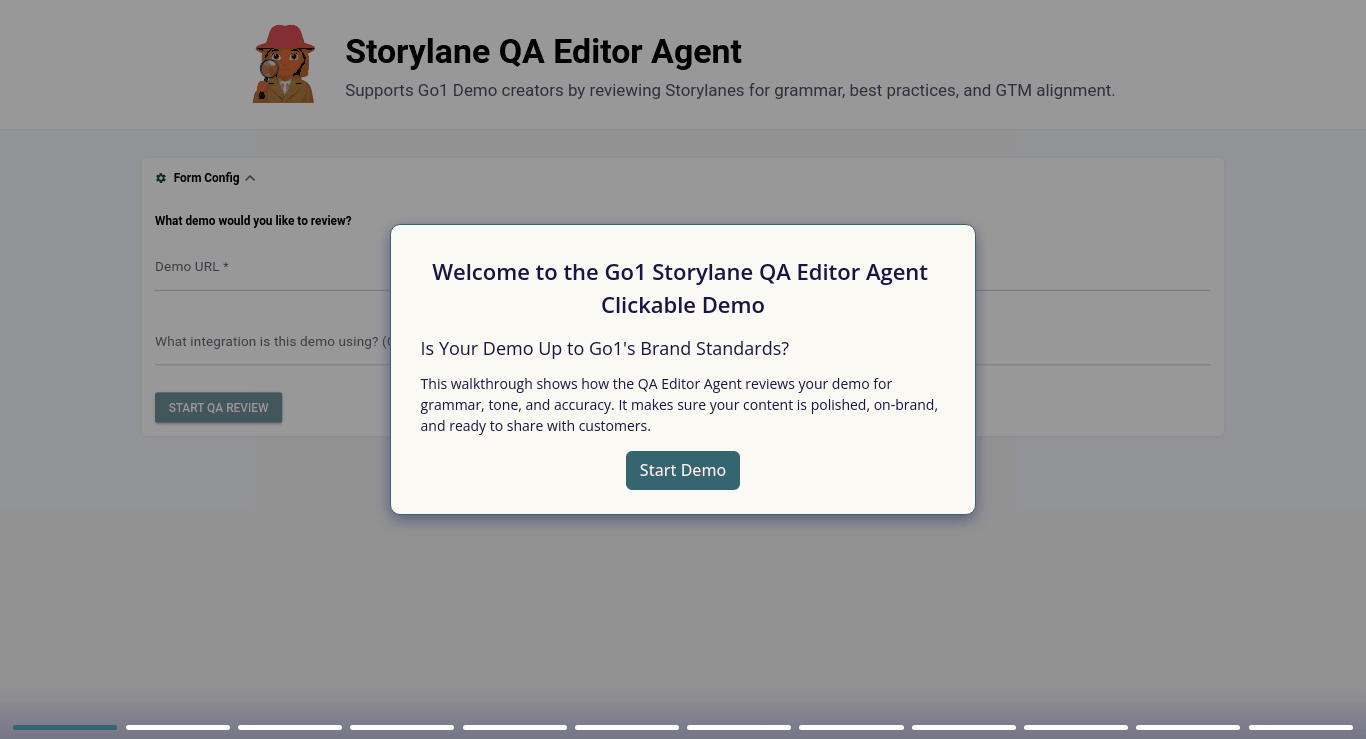Click the detective avatar icon in the header
The image size is (1366, 739).
[x=284, y=64]
